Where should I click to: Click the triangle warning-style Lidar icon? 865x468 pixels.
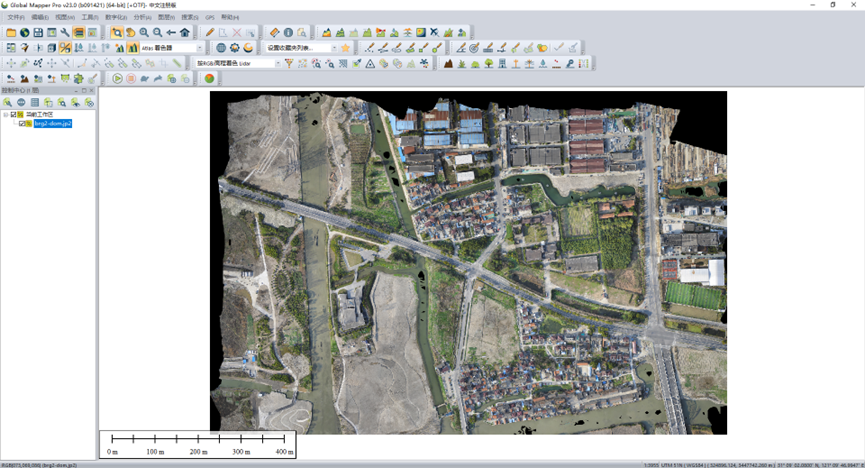point(370,63)
